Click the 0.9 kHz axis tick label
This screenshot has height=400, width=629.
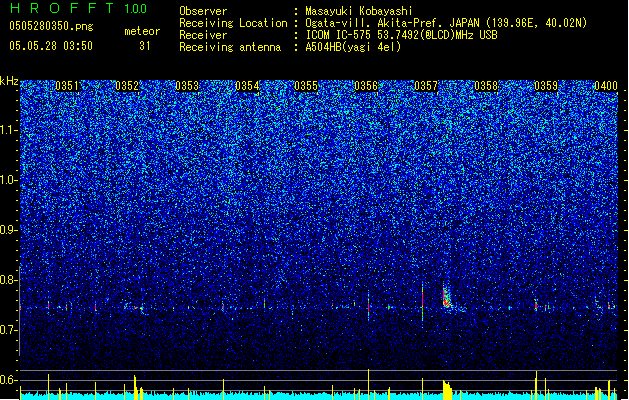[9, 230]
